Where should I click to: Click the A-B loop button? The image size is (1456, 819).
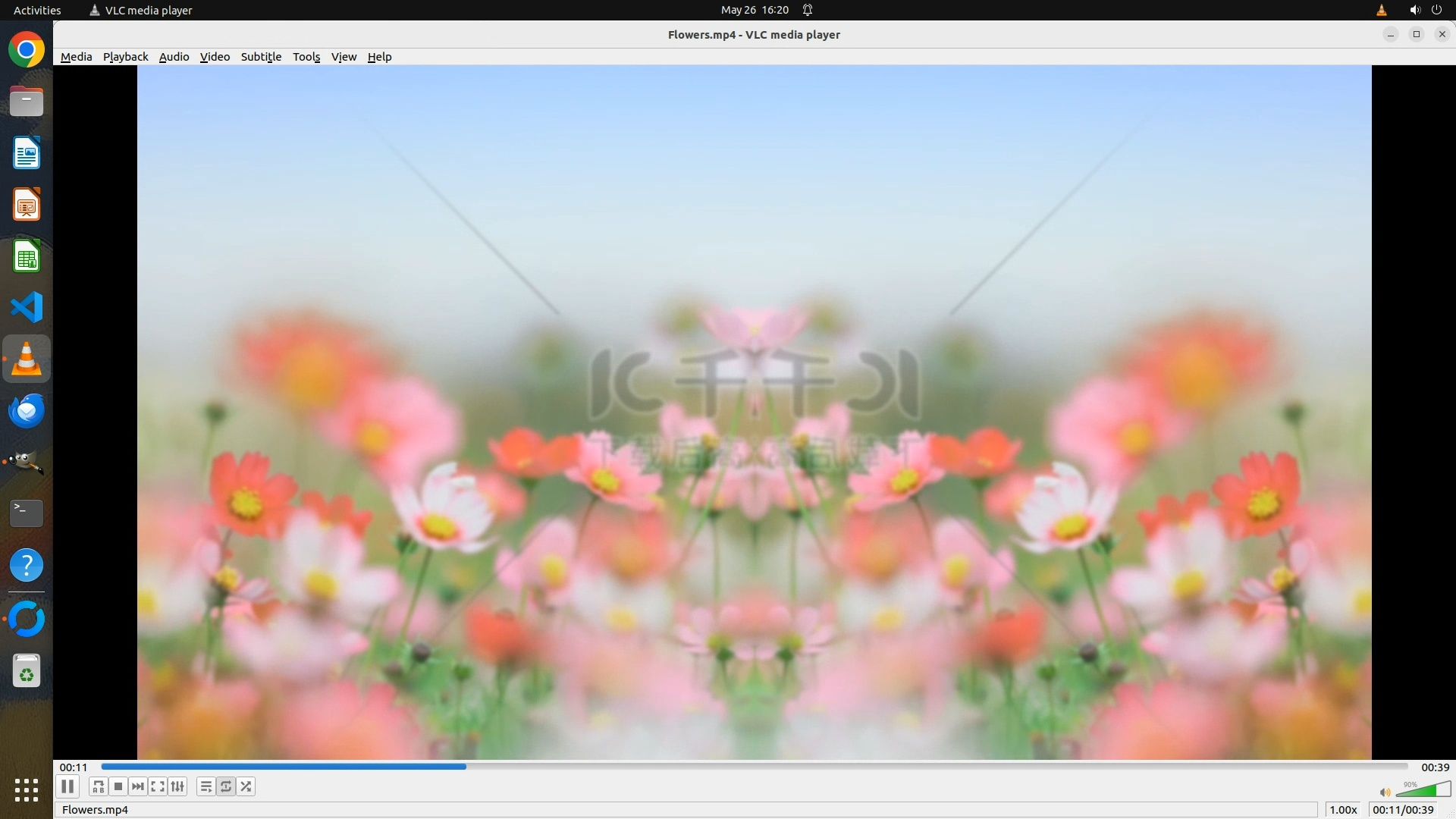tap(98, 786)
